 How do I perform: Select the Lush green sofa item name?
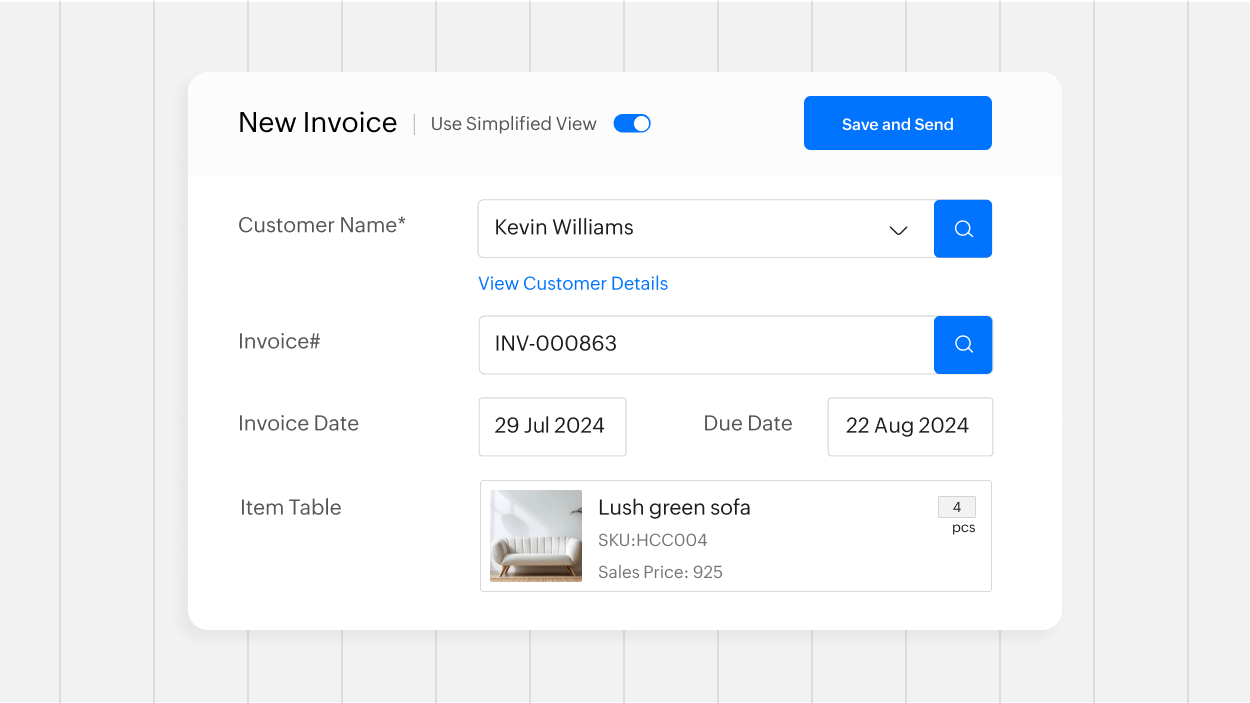(x=674, y=508)
